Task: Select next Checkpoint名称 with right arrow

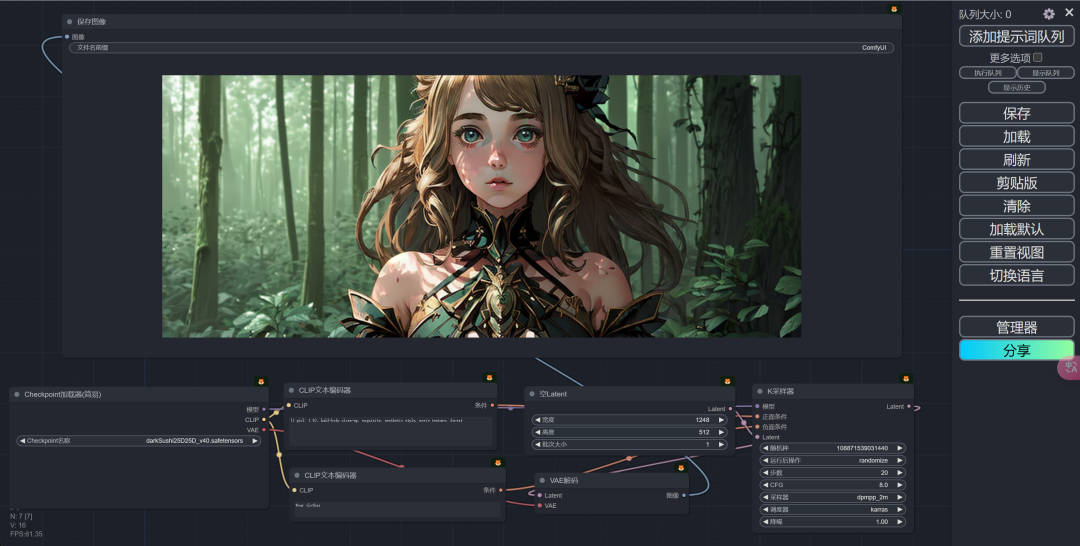Action: (254, 441)
